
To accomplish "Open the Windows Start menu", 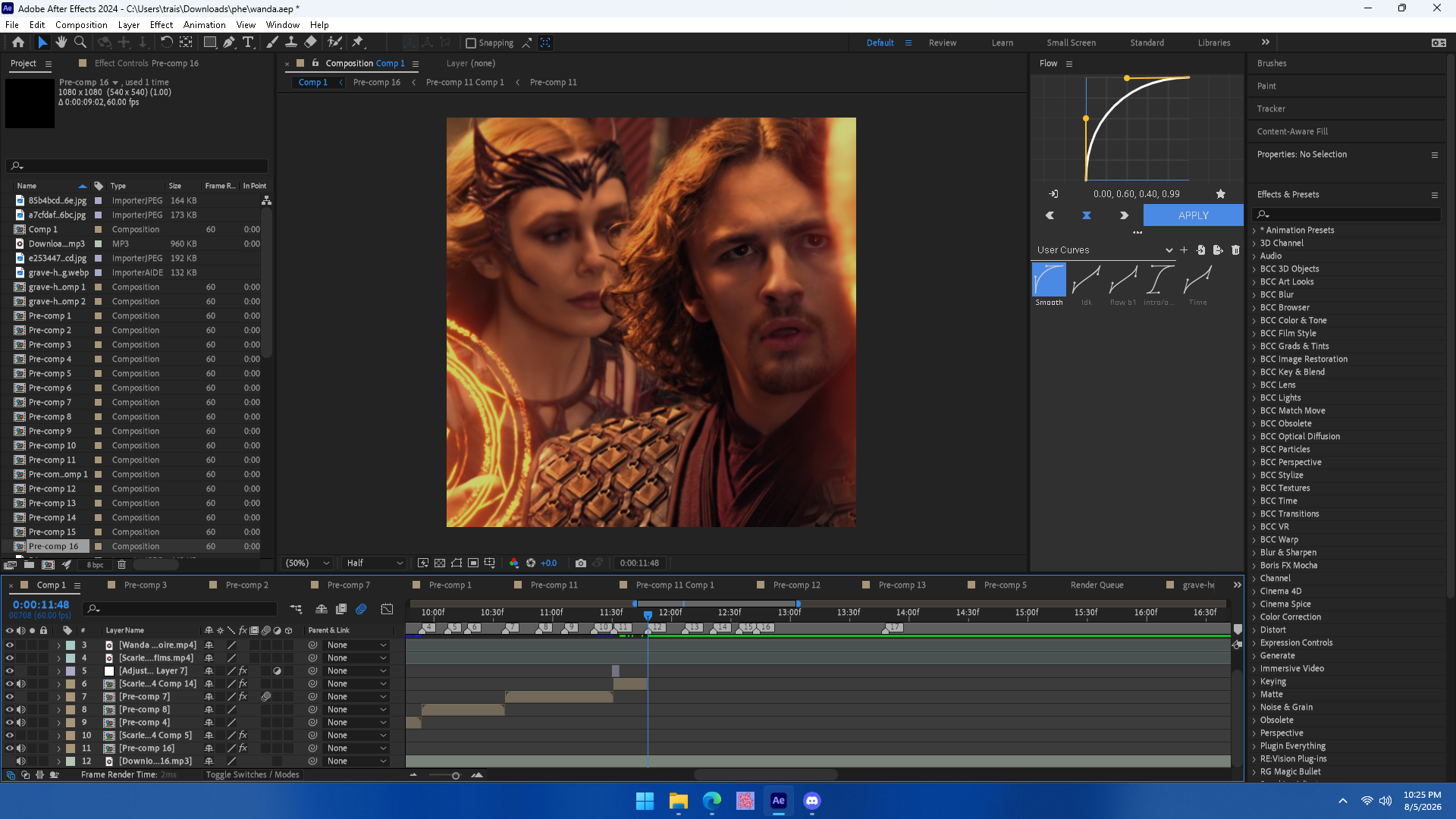I will [x=645, y=801].
